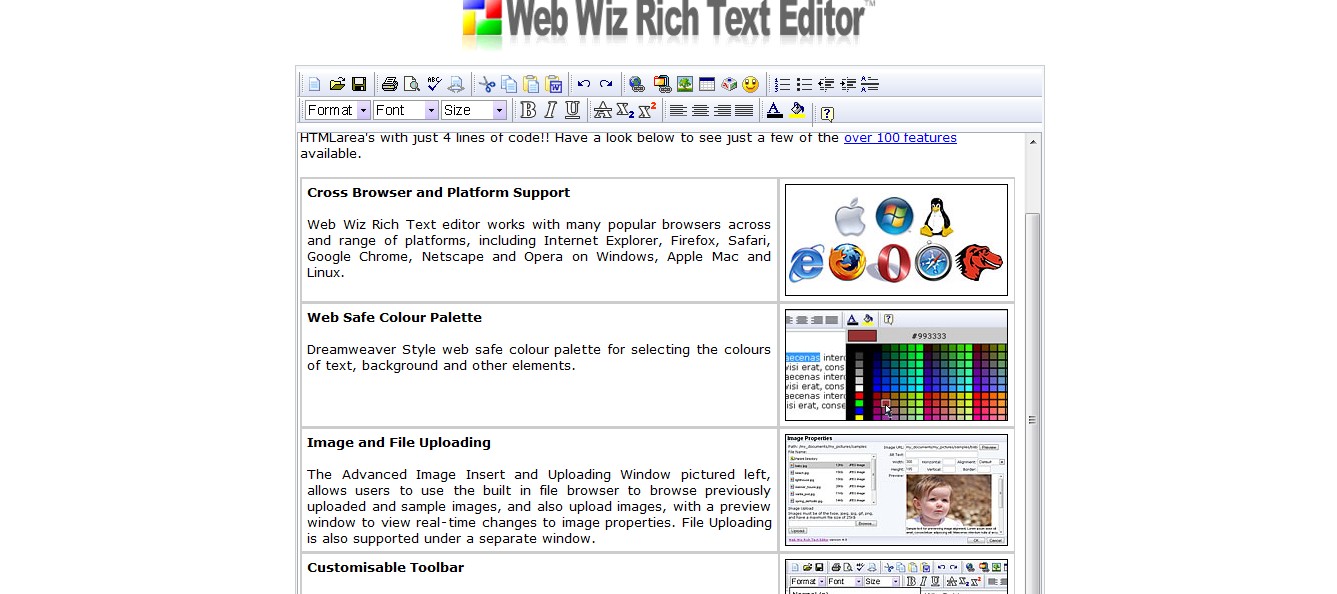1337x594 pixels.
Task: Open the background highlight colour picker
Action: tap(796, 110)
